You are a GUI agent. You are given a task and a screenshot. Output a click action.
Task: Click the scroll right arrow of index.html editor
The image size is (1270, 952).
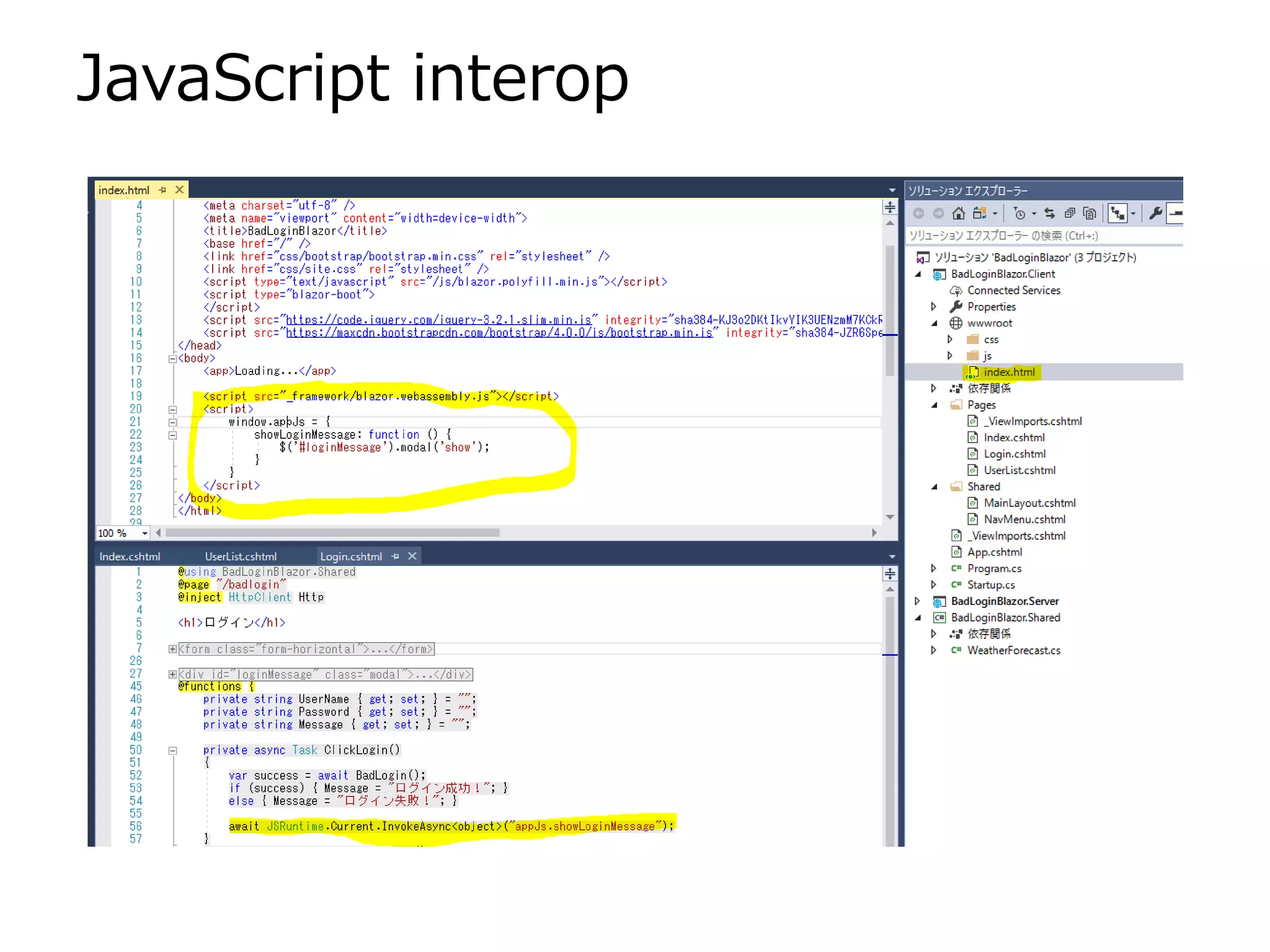tap(874, 532)
